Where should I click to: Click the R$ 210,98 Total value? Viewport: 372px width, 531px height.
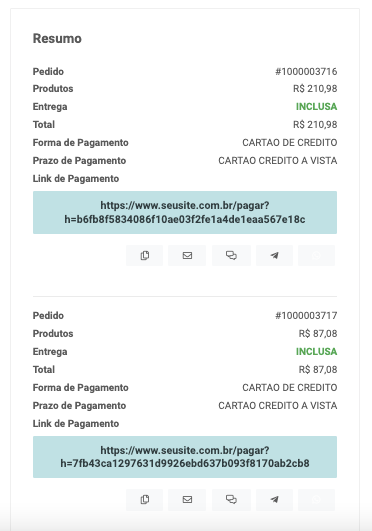tap(315, 125)
